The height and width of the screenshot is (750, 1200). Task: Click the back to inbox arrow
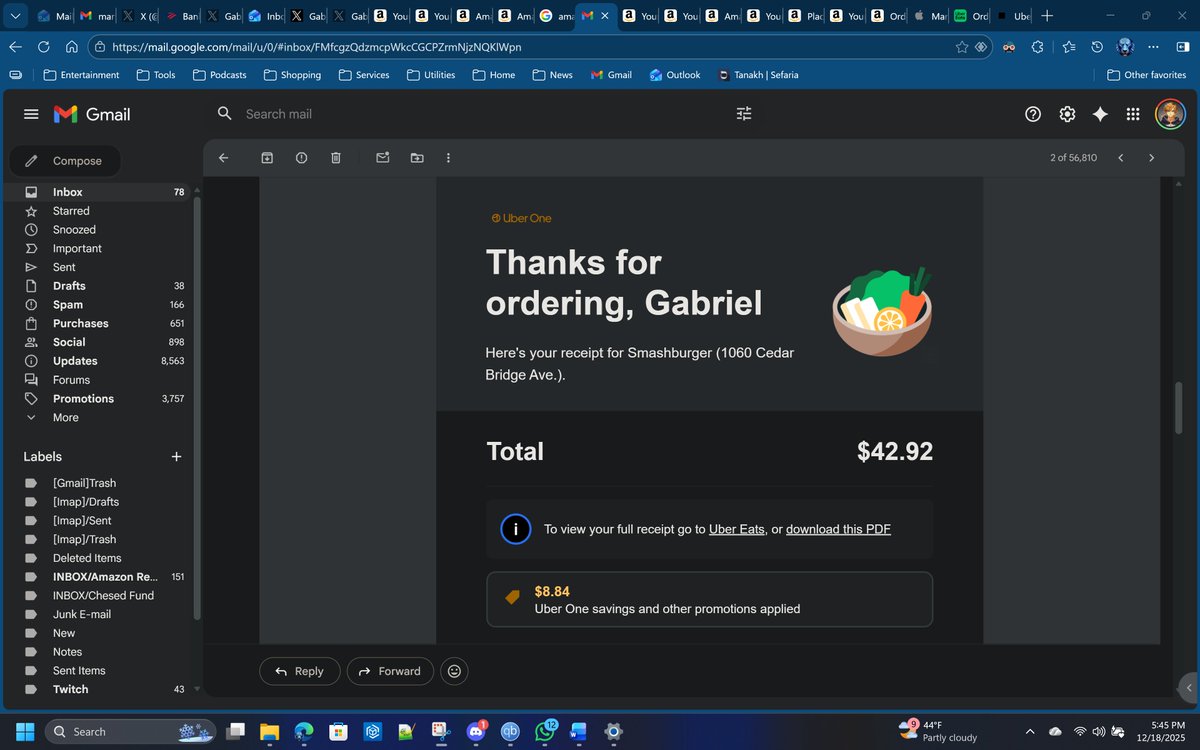click(x=223, y=158)
